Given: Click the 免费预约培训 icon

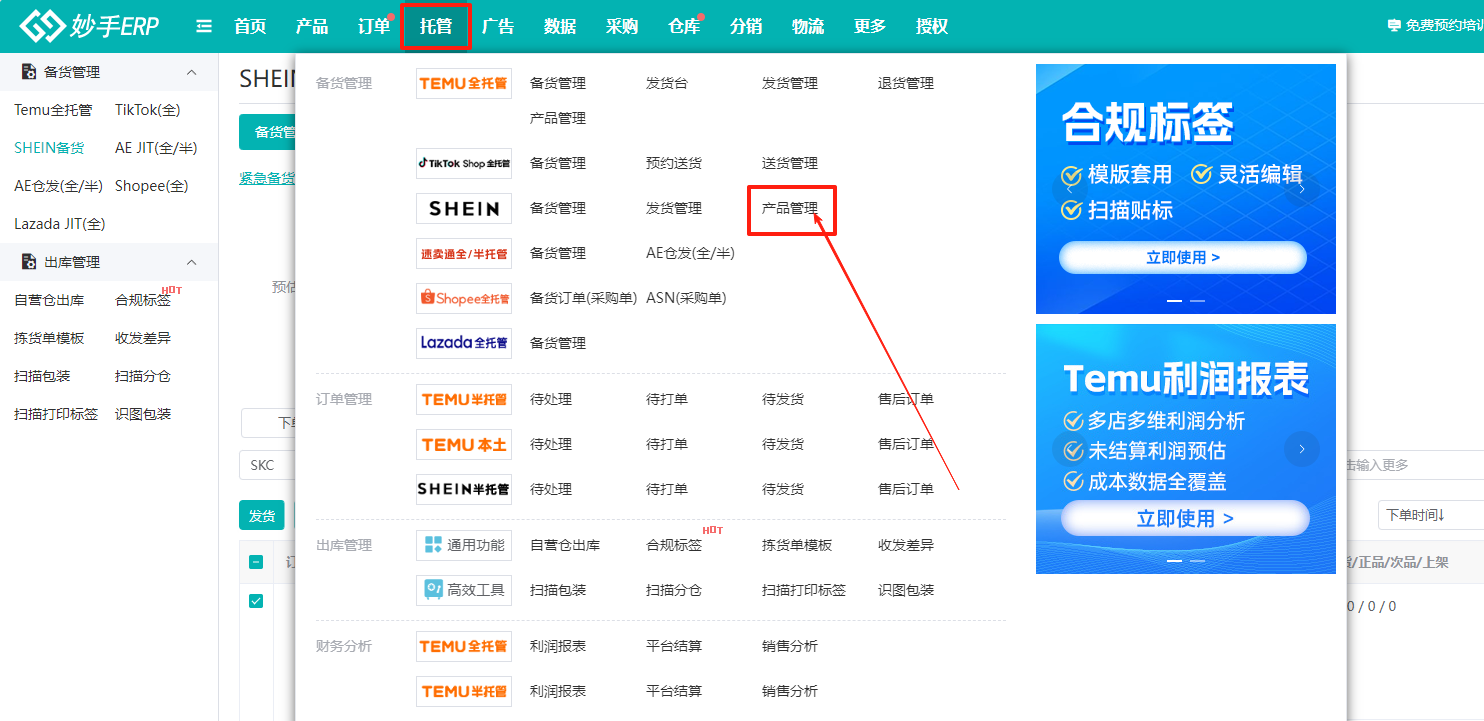Looking at the screenshot, I should [x=1394, y=26].
